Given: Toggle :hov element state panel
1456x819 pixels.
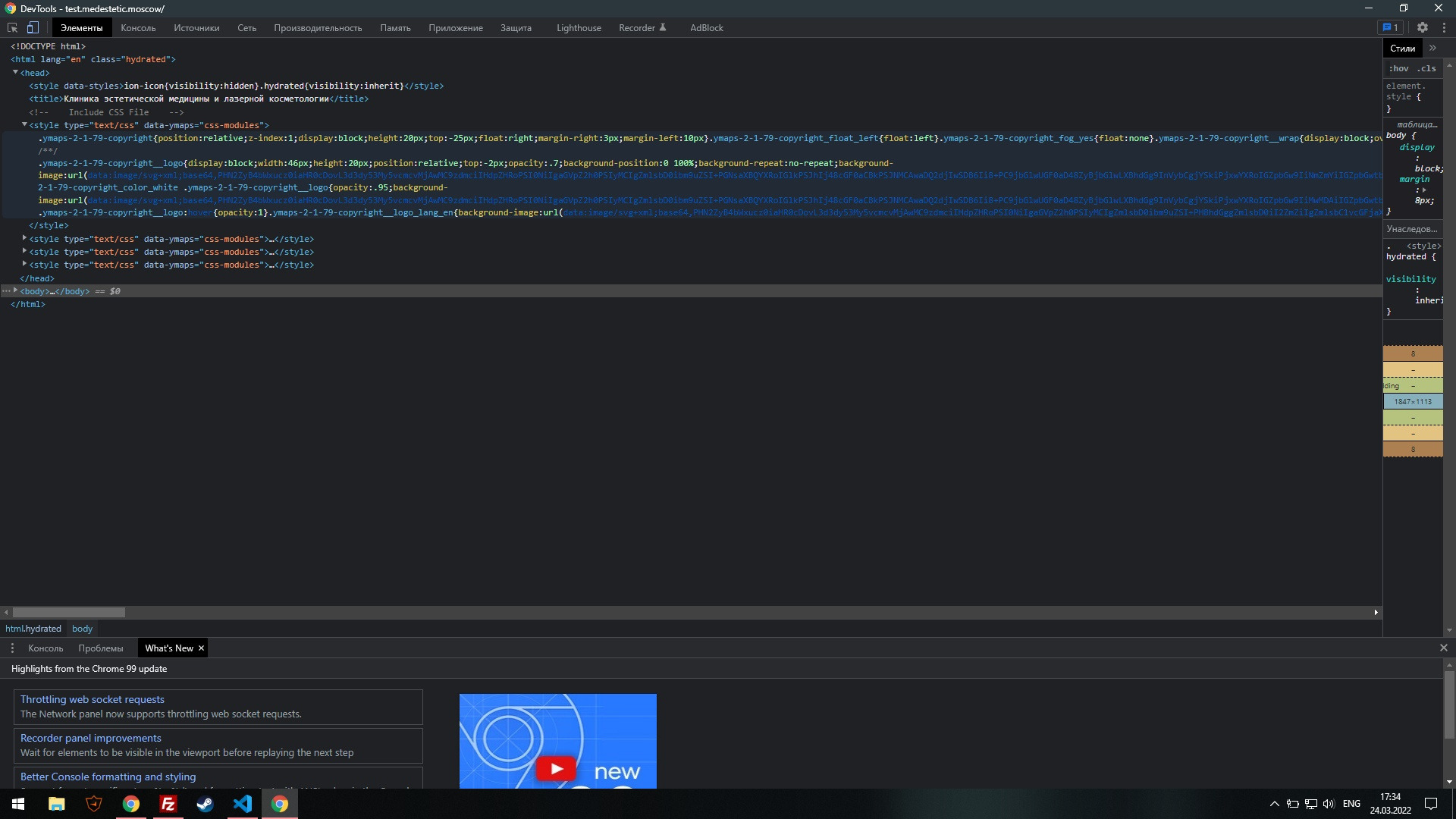Looking at the screenshot, I should [x=1398, y=68].
